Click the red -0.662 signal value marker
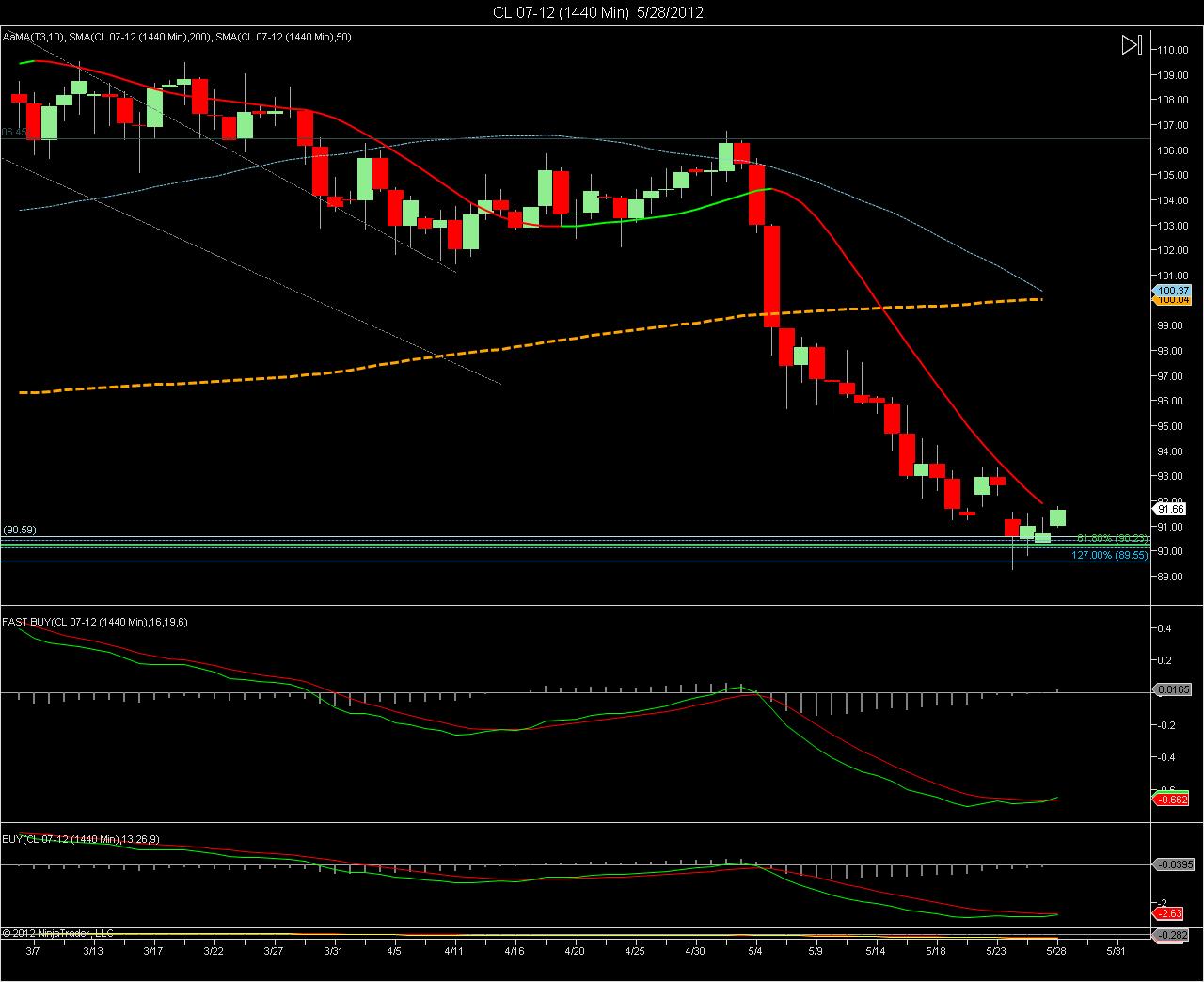Image resolution: width=1204 pixels, height=982 pixels. pos(1172,800)
